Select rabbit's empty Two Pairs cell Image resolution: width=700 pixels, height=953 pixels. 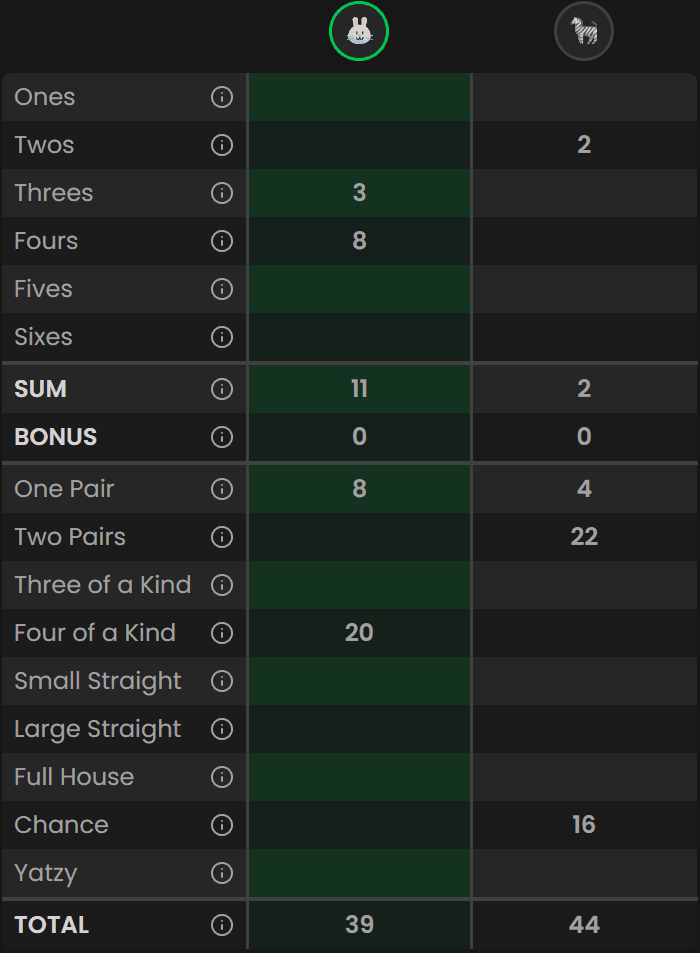coord(359,537)
